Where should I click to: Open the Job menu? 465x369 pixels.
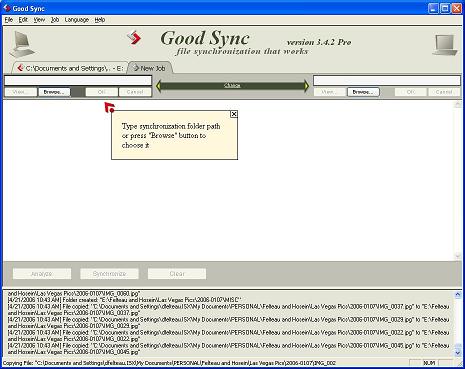[x=55, y=20]
